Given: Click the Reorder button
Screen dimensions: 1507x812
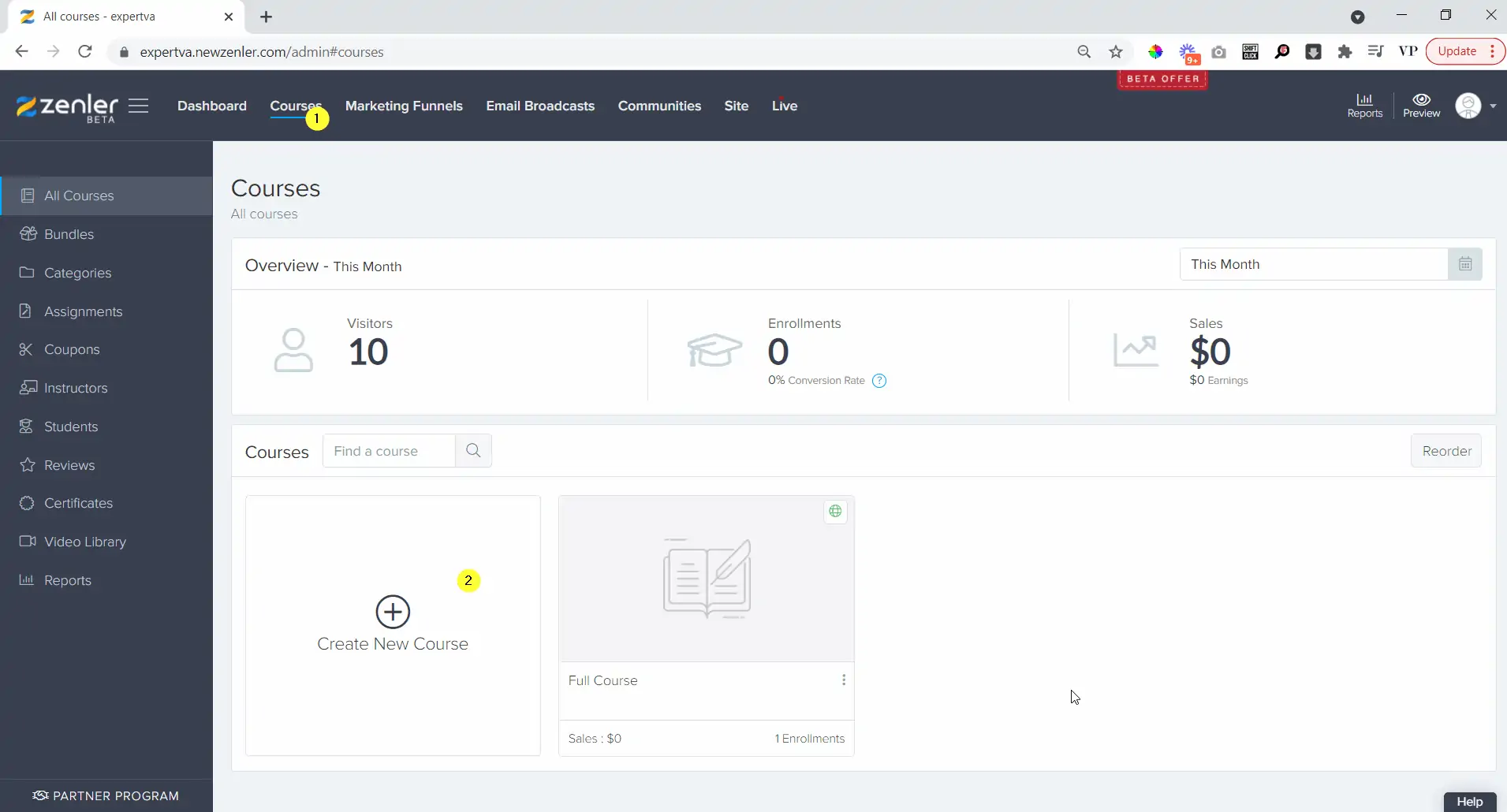Looking at the screenshot, I should pos(1446,450).
